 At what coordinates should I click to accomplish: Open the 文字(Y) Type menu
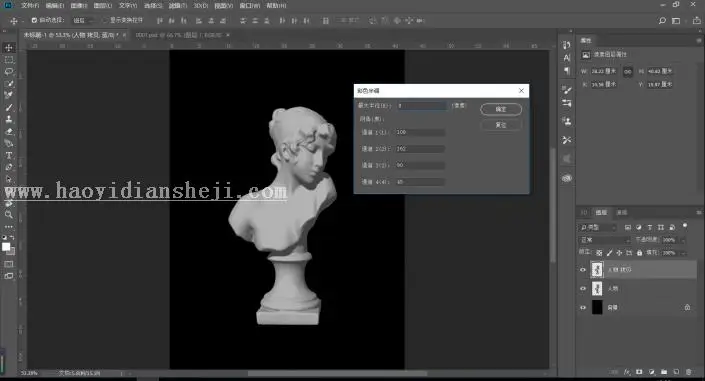tap(128, 5)
